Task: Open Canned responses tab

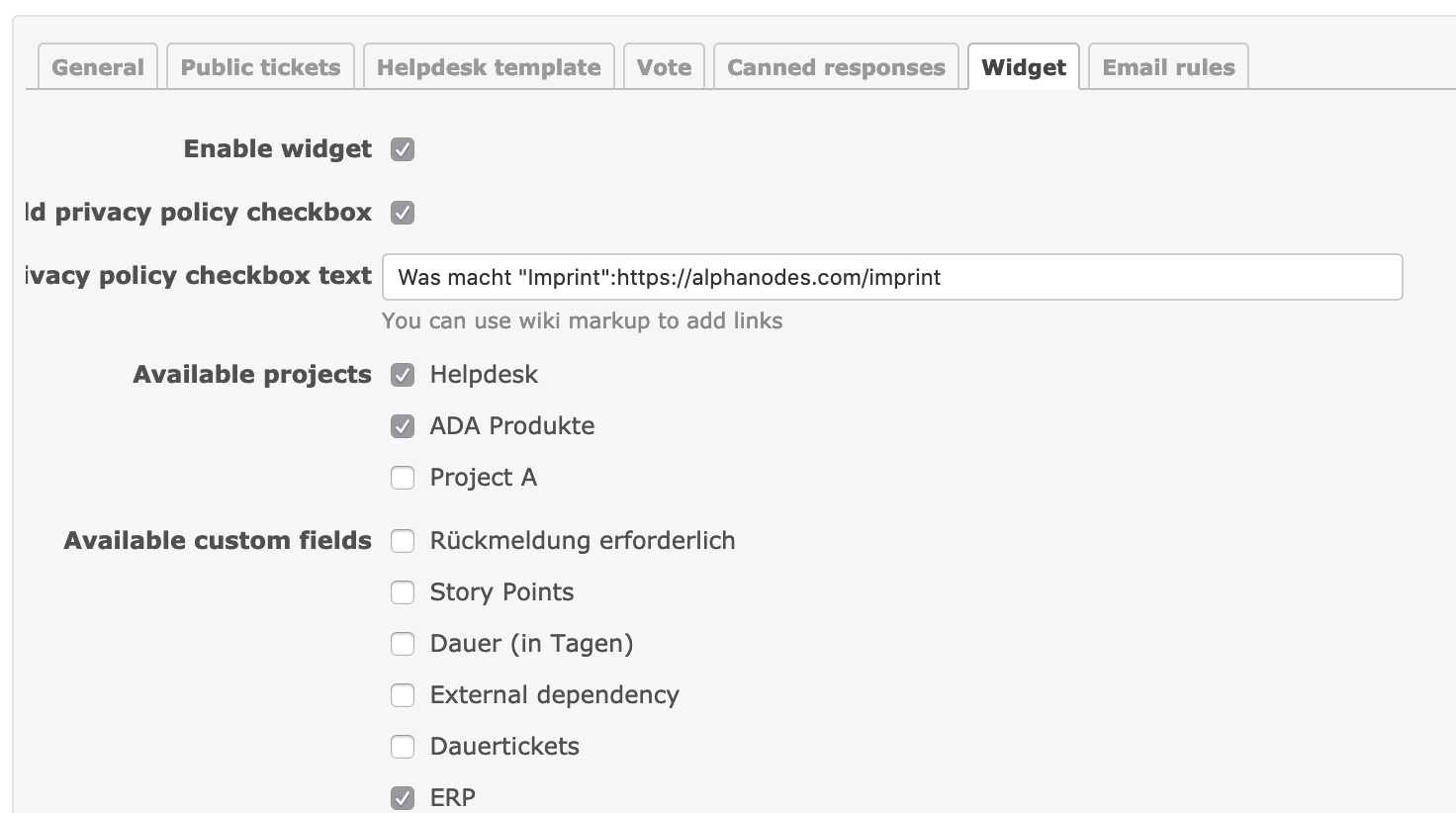Action: coord(836,67)
